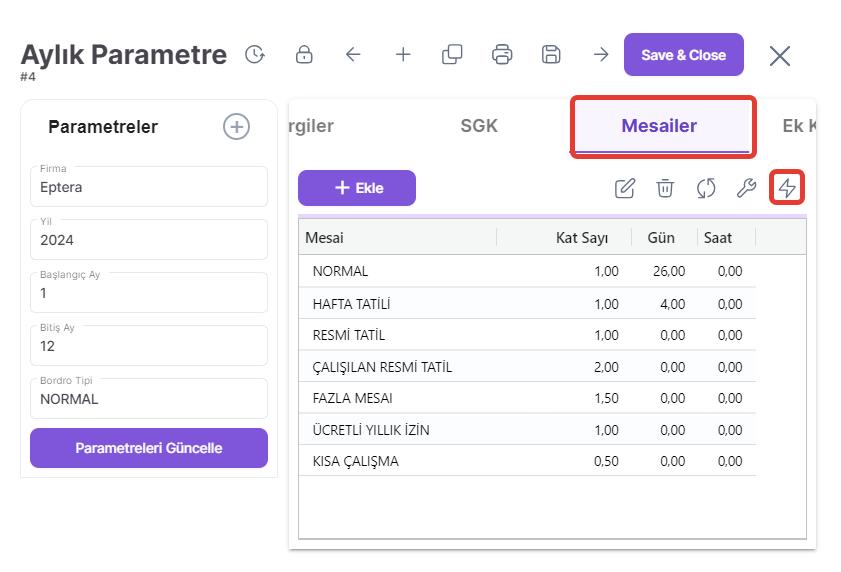The height and width of the screenshot is (572, 841).
Task: Click the plus icon to add new record
Action: (x=403, y=55)
